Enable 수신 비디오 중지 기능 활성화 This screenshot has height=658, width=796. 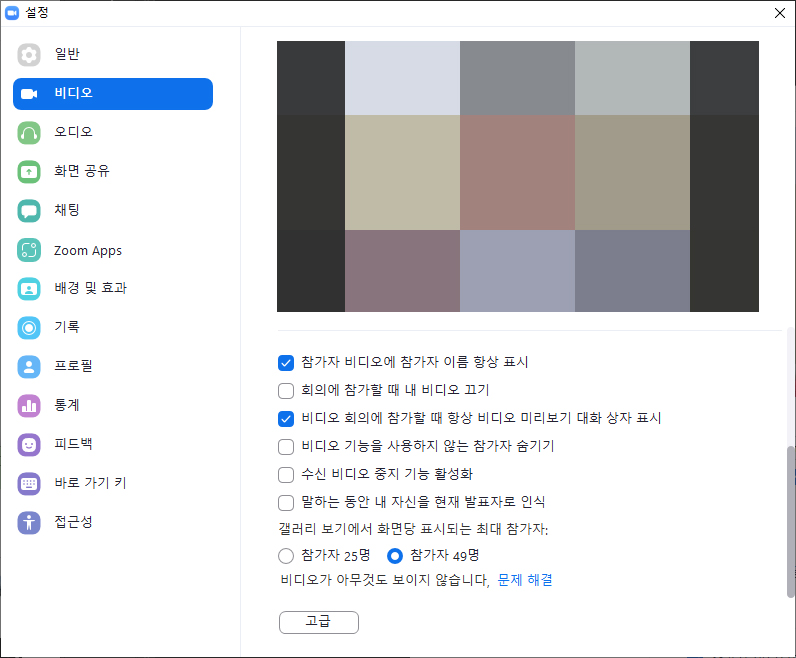286,475
